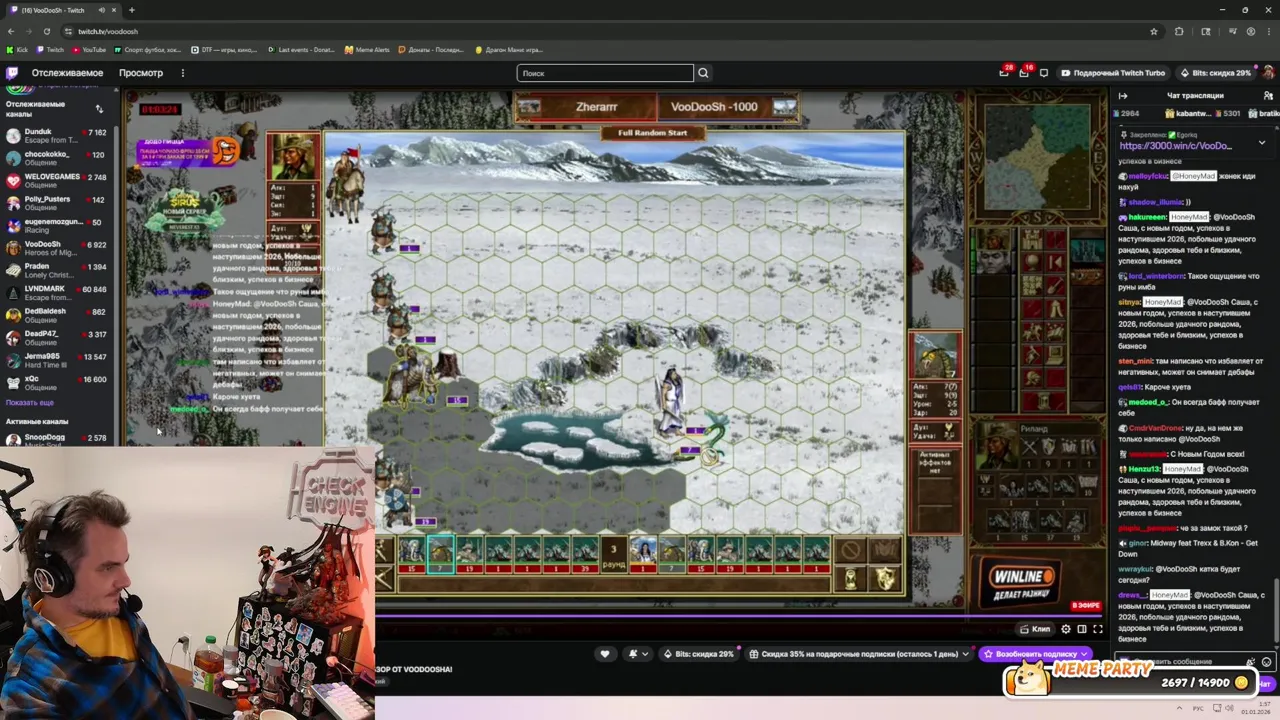Viewport: 1280px width, 720px height.
Task: Open Jerma985 channel in the sidebar
Action: coord(57,360)
